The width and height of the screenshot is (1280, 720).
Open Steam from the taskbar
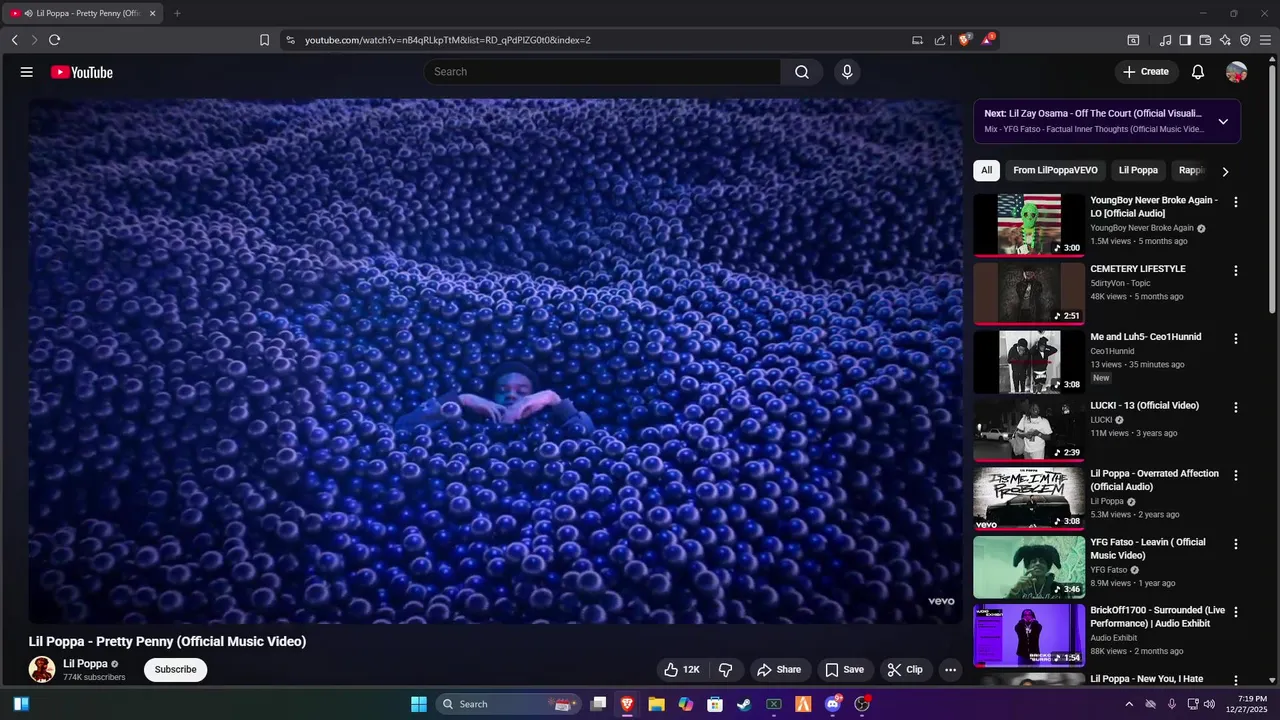click(744, 704)
